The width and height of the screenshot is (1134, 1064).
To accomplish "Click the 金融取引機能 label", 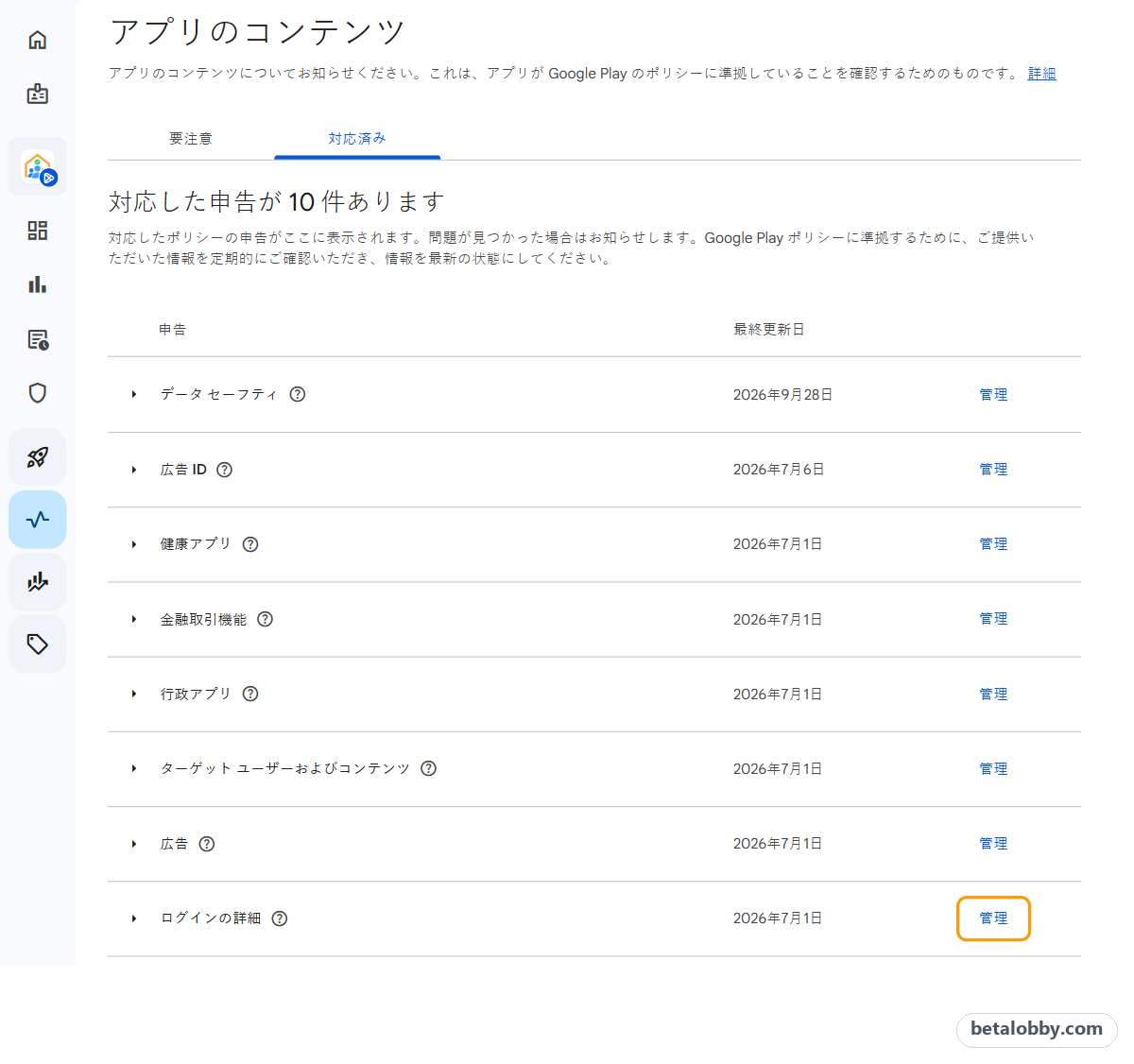I will (203, 619).
